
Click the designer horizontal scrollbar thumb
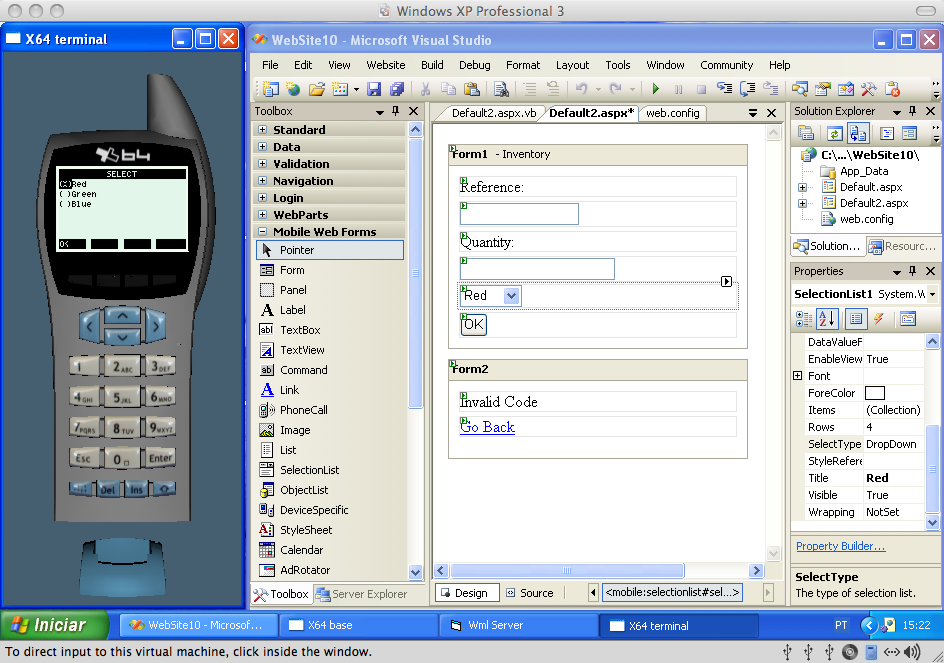(567, 570)
